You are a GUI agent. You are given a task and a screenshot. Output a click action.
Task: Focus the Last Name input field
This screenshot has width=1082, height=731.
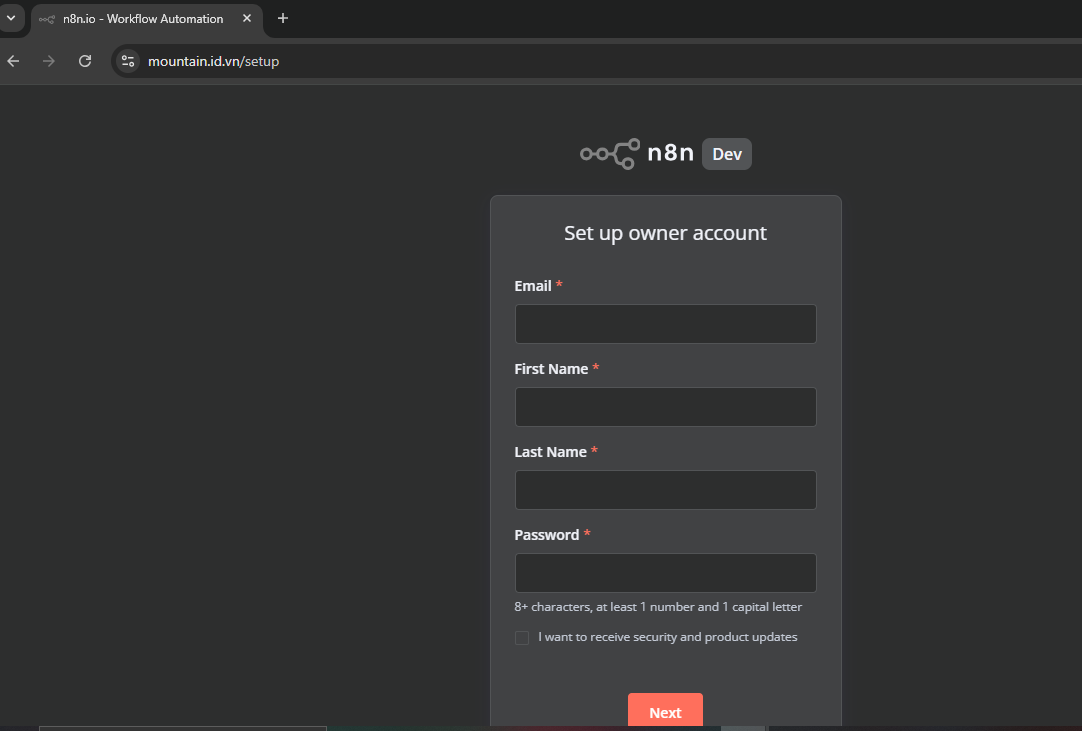665,489
